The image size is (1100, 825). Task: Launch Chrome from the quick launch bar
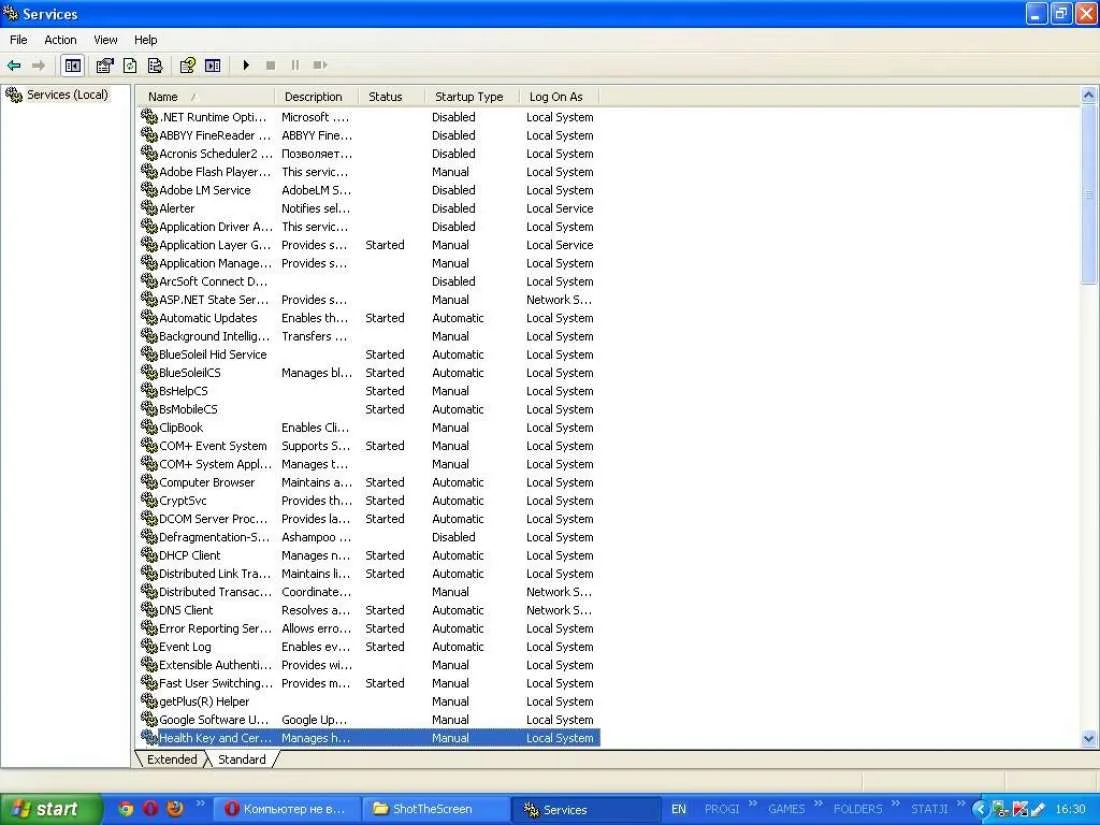click(x=126, y=809)
